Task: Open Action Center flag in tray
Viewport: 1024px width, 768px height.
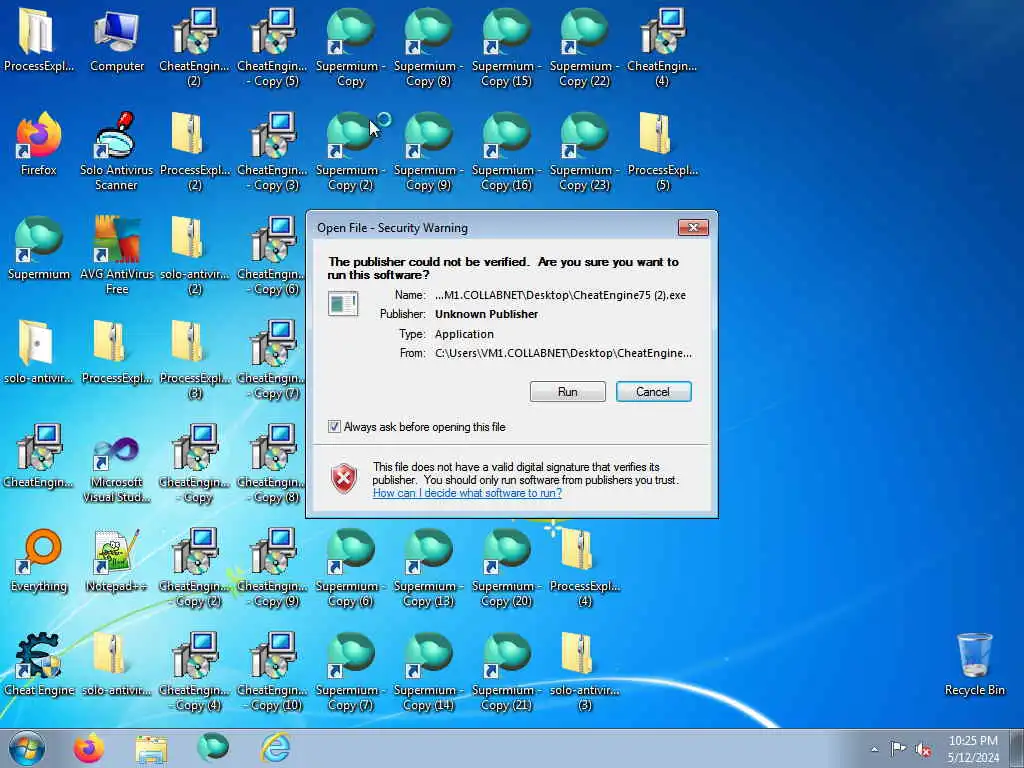Action: click(898, 749)
